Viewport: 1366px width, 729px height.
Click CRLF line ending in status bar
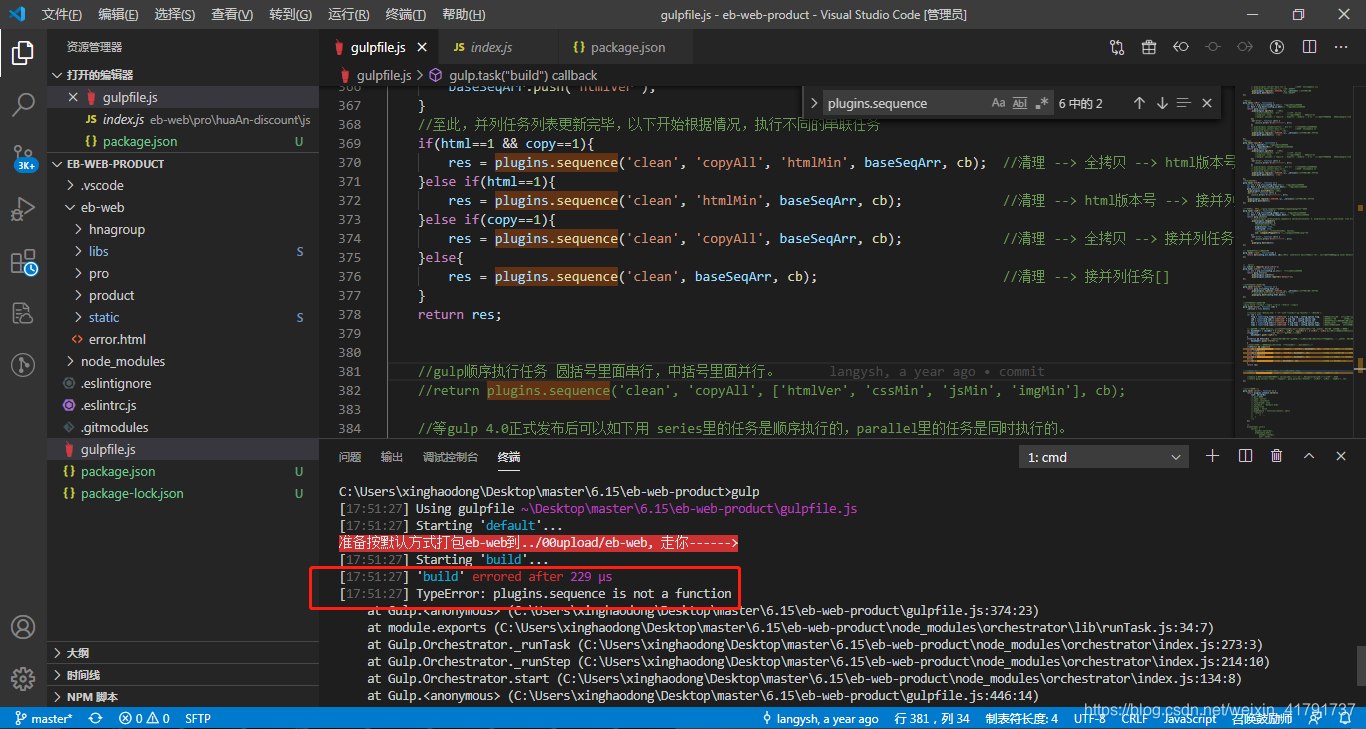tap(1135, 718)
